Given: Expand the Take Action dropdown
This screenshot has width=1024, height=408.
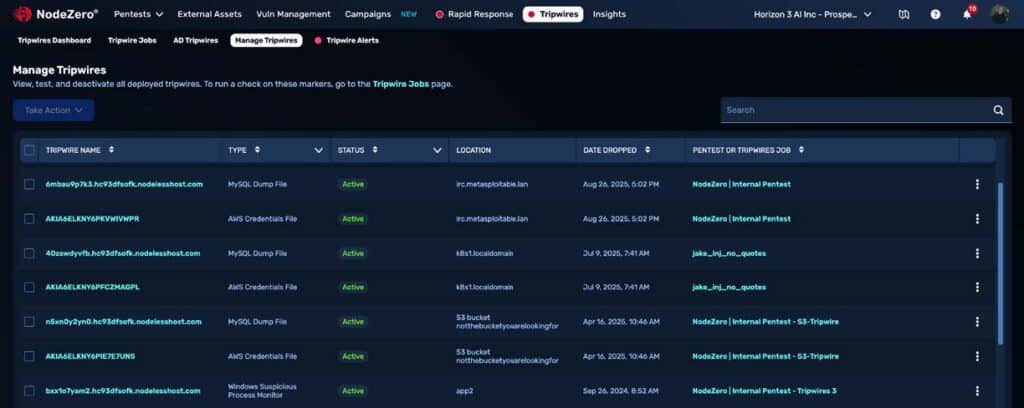Looking at the screenshot, I should (x=53, y=110).
